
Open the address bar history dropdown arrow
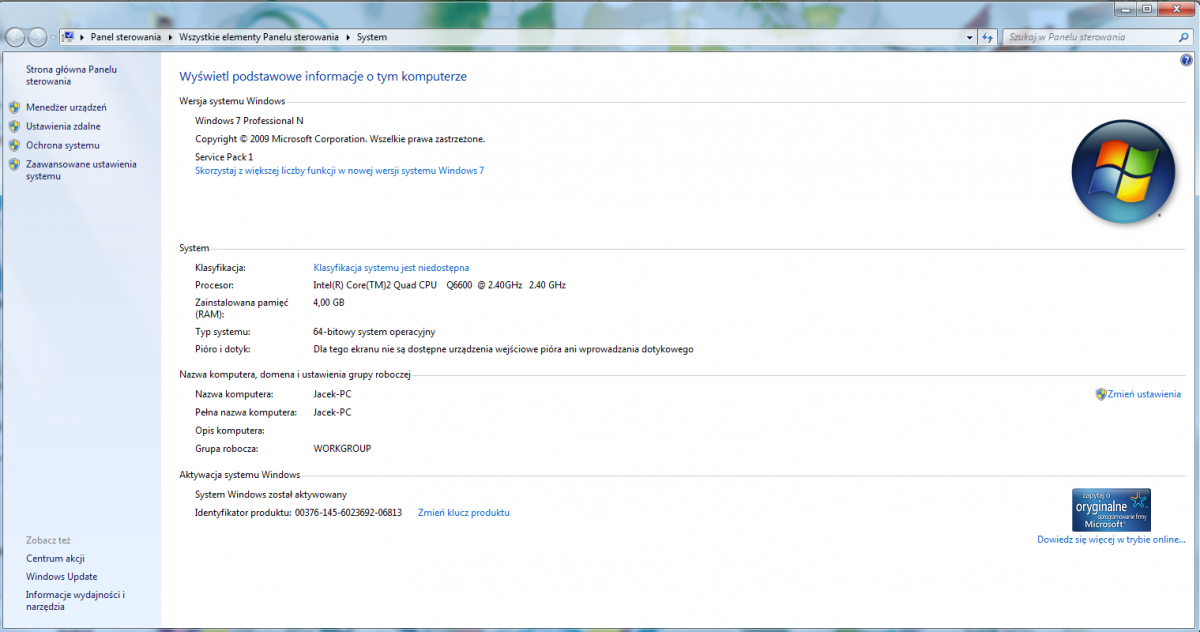[970, 37]
